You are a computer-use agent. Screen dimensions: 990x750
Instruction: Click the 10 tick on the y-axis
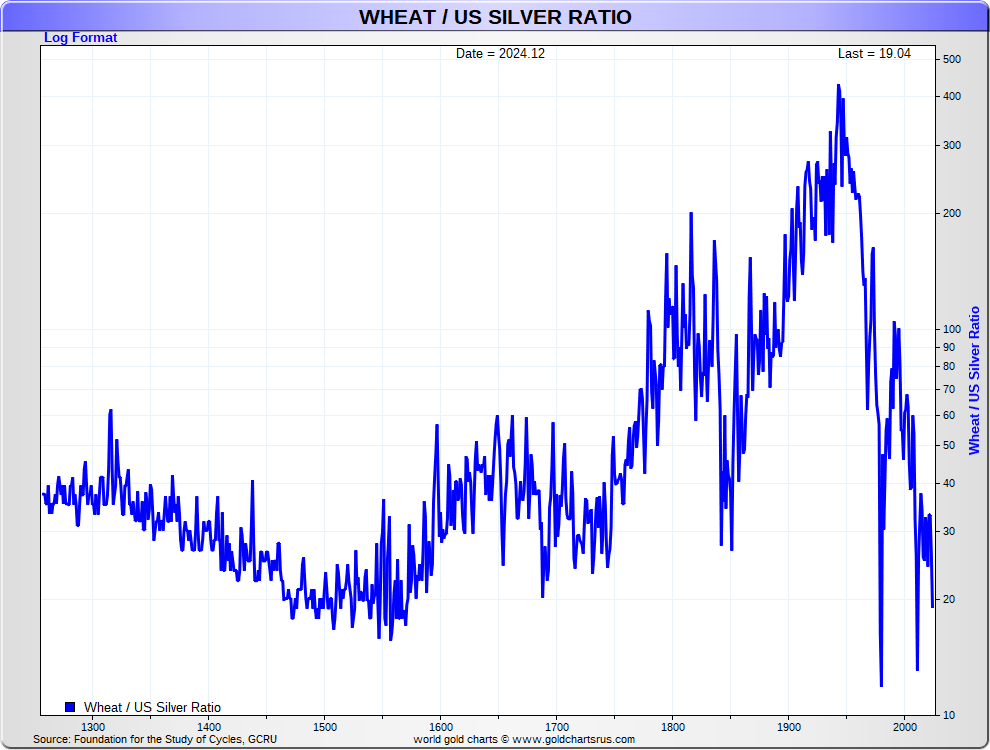pos(949,715)
